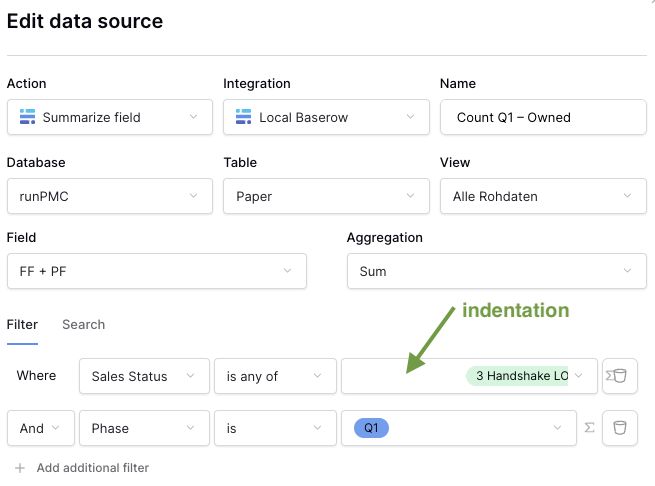Click the Name input field
This screenshot has height=486, width=655.
click(543, 117)
